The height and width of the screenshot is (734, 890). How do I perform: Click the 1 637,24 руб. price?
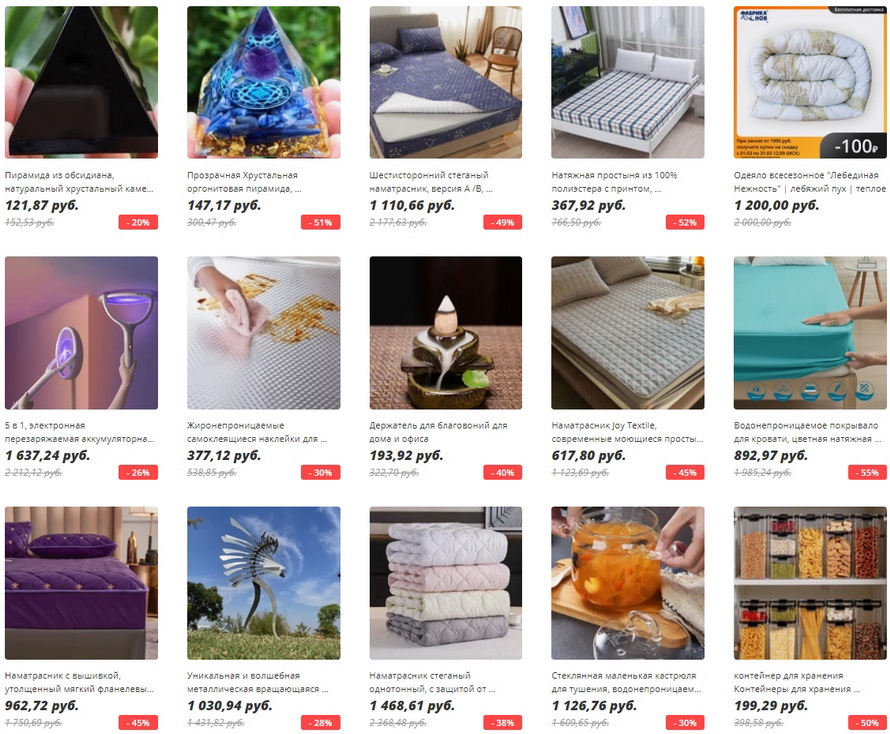click(x=48, y=455)
